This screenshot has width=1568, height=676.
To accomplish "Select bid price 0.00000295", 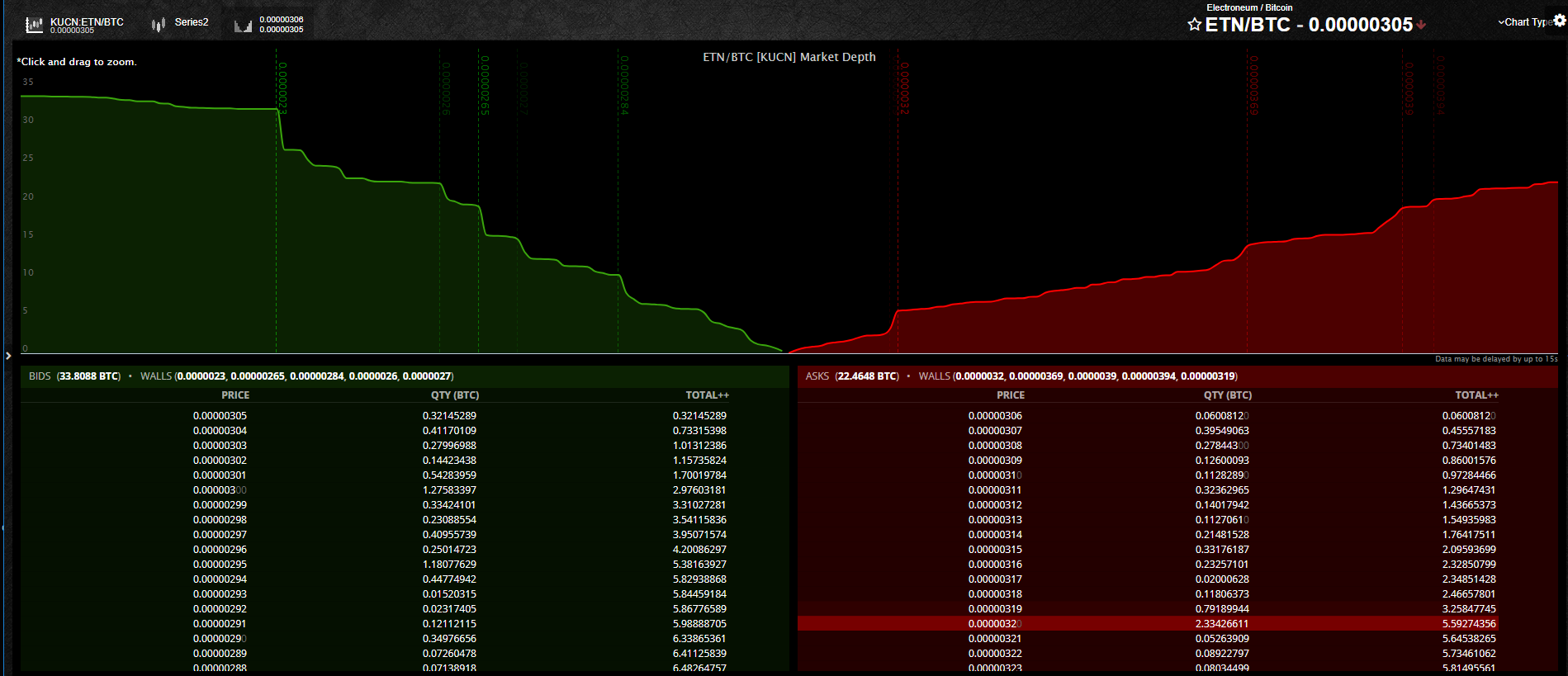I will 220,565.
